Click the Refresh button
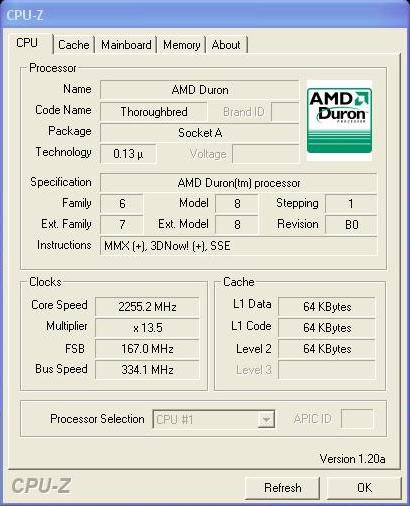 click(282, 488)
